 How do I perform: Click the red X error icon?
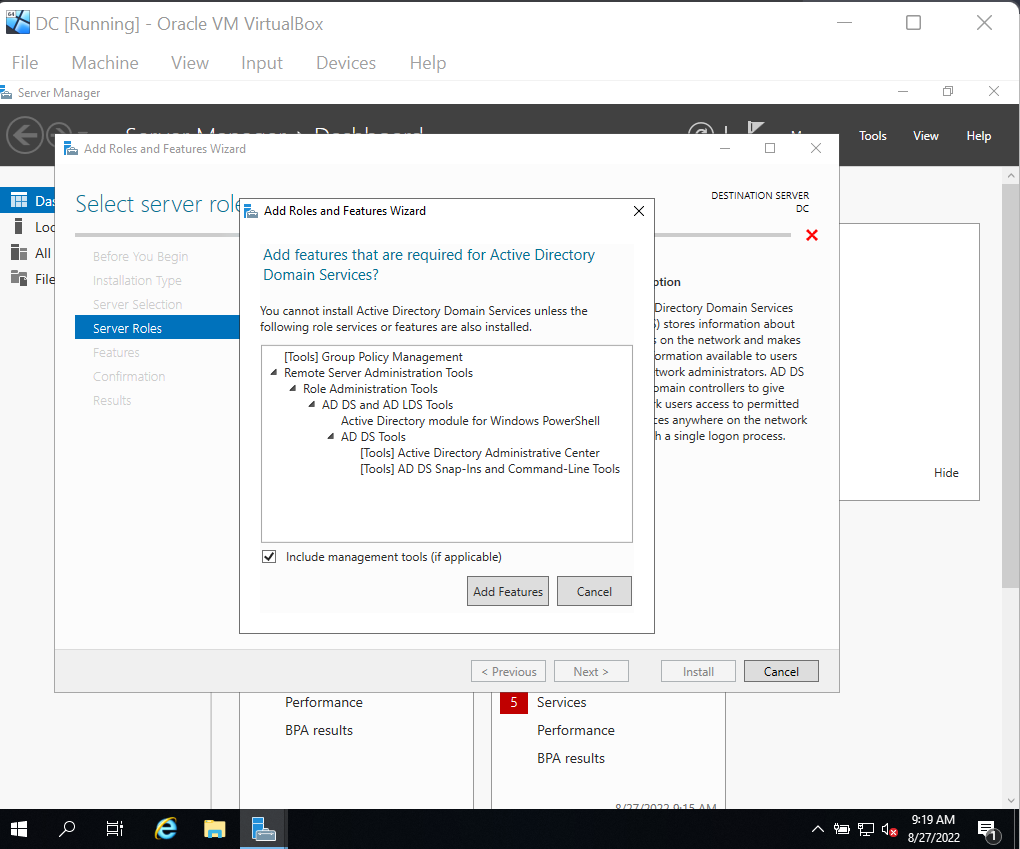pos(812,235)
